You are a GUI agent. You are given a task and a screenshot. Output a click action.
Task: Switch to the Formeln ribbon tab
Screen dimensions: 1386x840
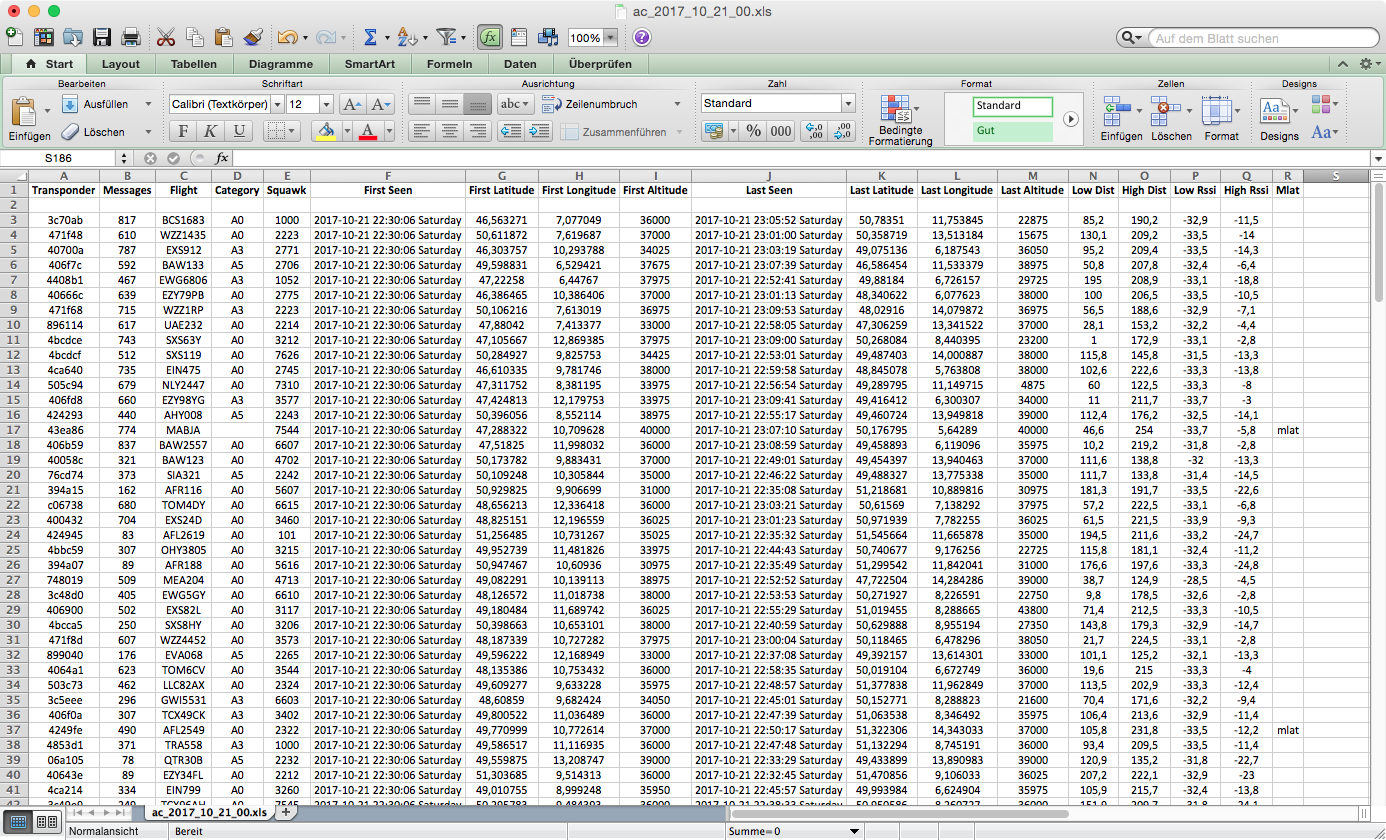[x=449, y=64]
